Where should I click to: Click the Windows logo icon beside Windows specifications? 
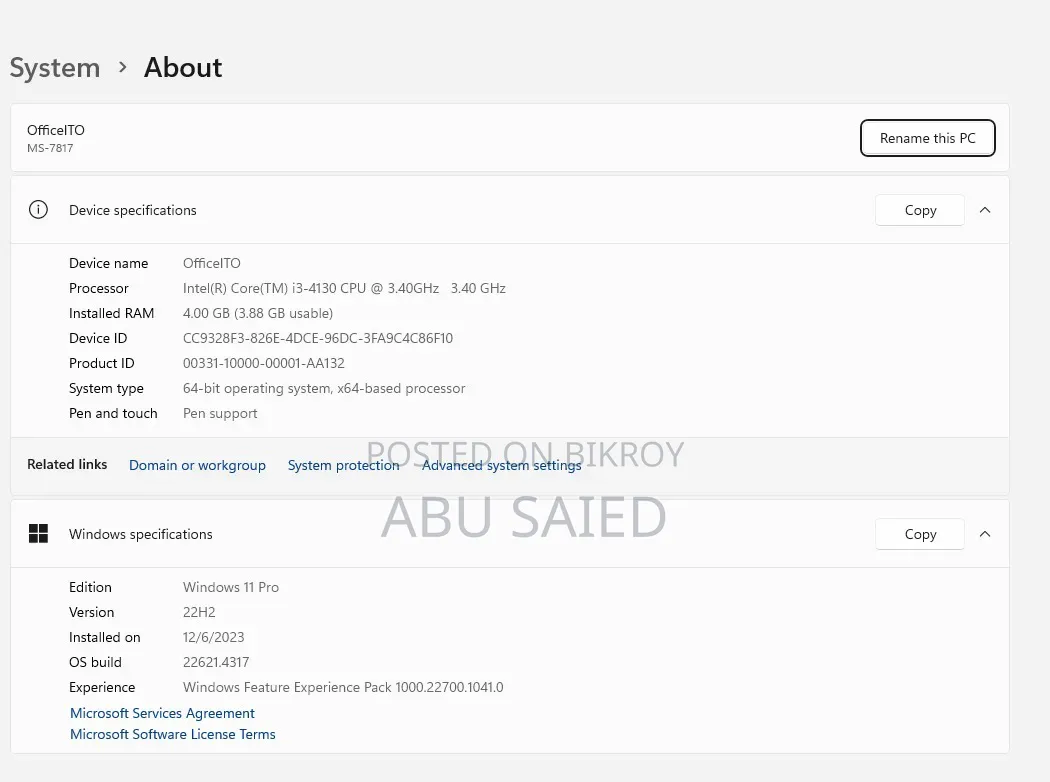click(x=38, y=534)
